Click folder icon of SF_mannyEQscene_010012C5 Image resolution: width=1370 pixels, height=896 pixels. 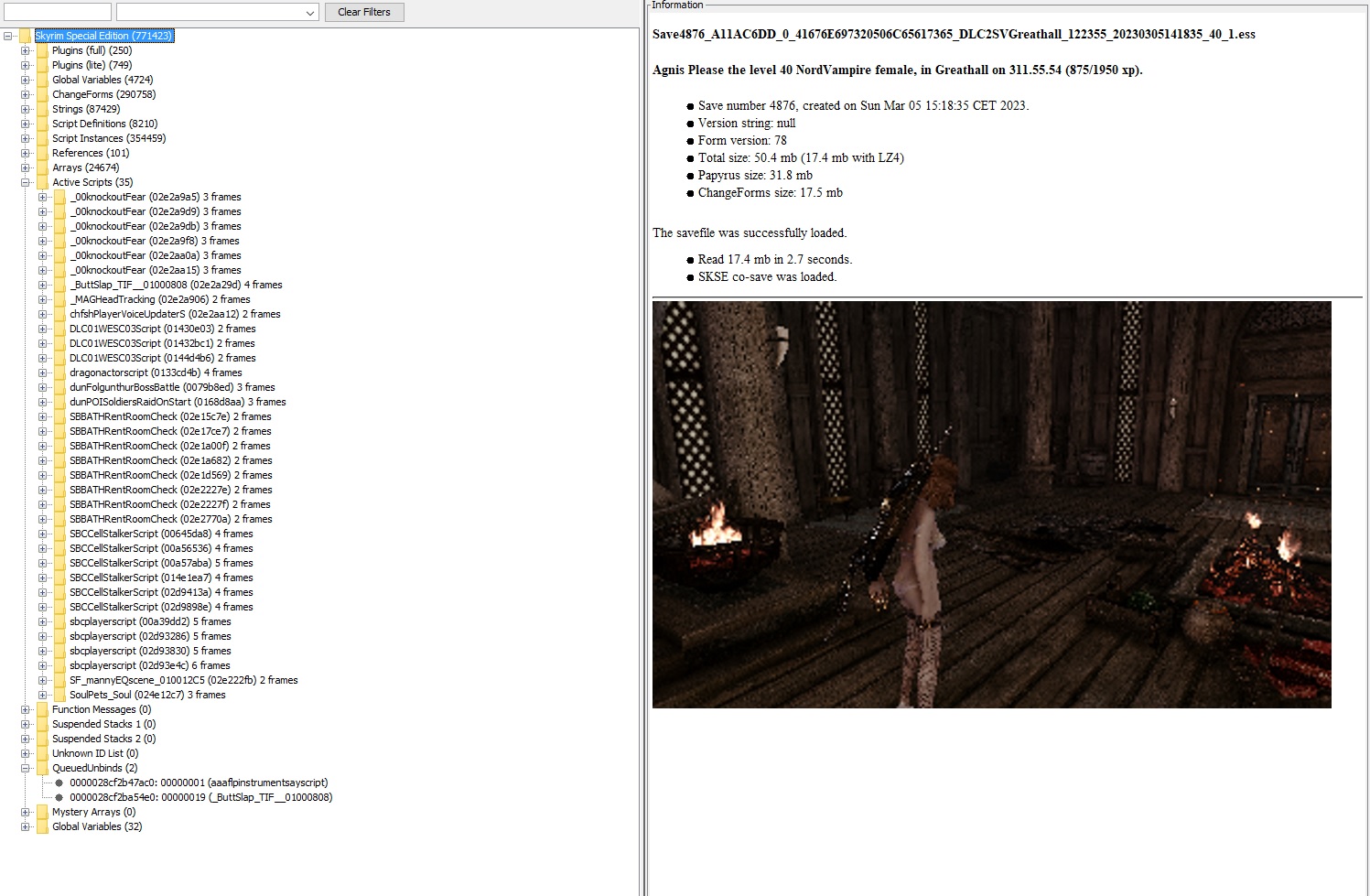[x=59, y=680]
